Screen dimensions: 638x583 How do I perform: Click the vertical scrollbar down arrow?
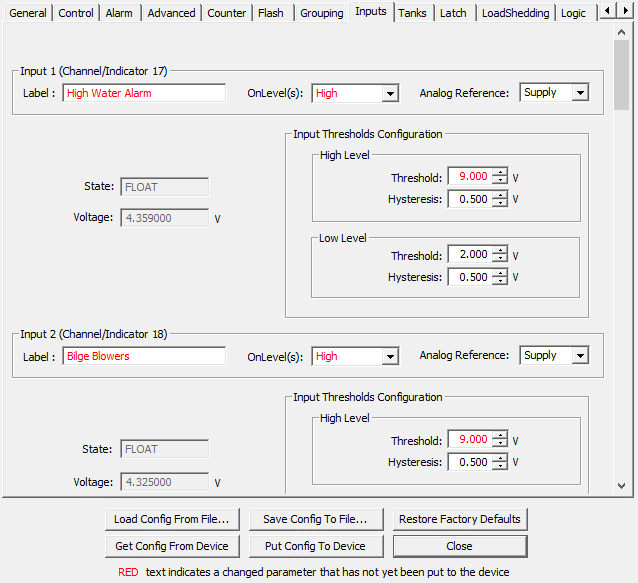pos(621,486)
